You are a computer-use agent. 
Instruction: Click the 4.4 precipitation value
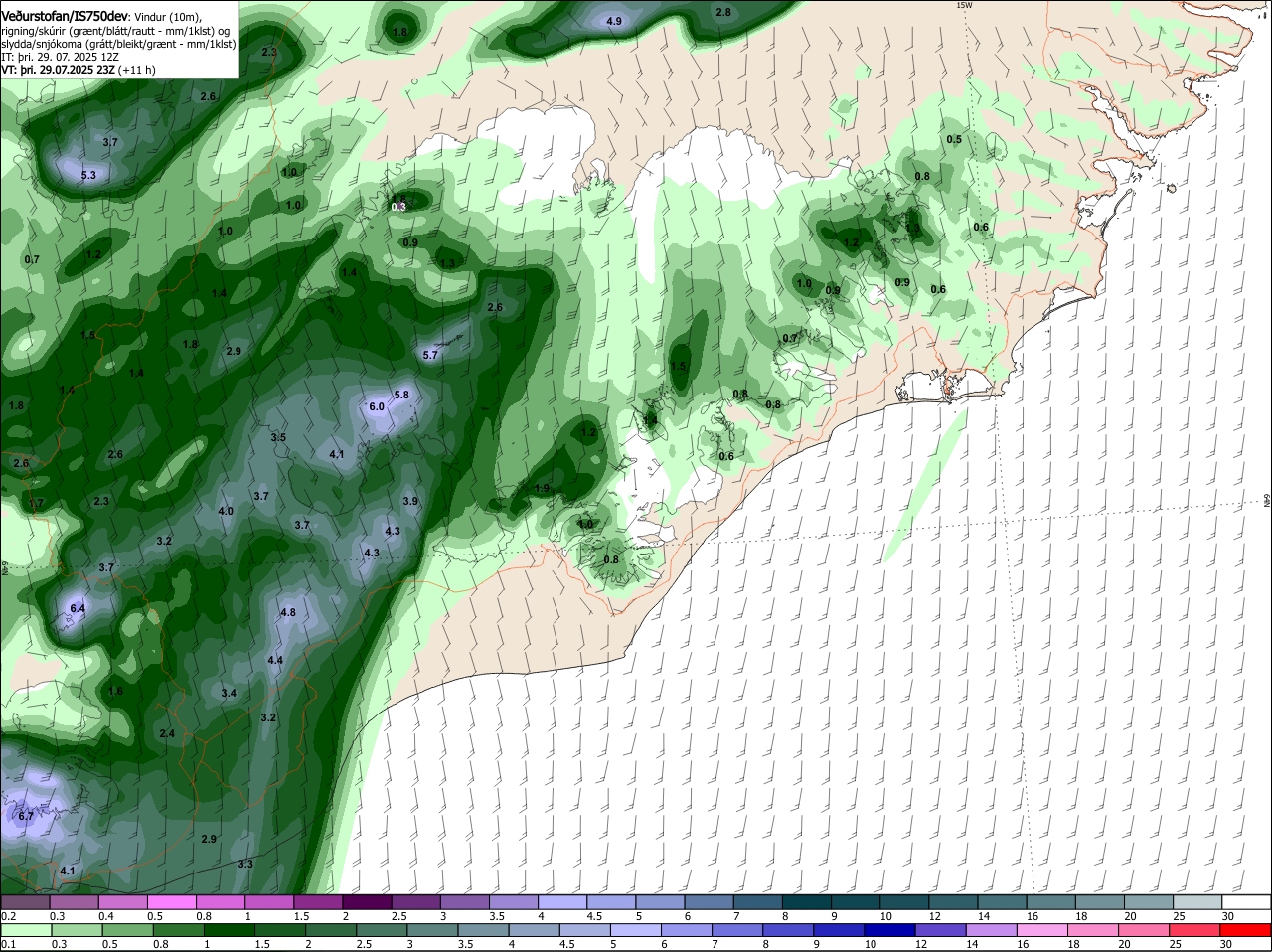pos(275,660)
